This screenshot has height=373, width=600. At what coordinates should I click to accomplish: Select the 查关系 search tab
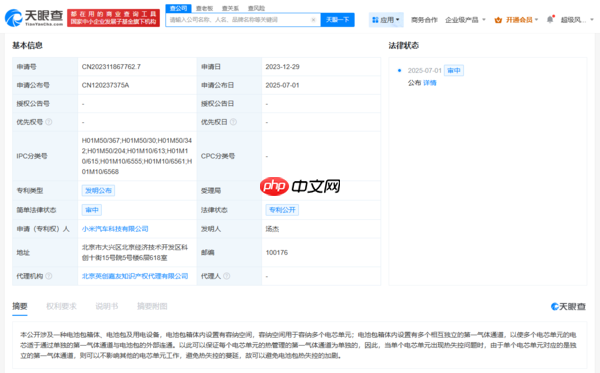230,8
